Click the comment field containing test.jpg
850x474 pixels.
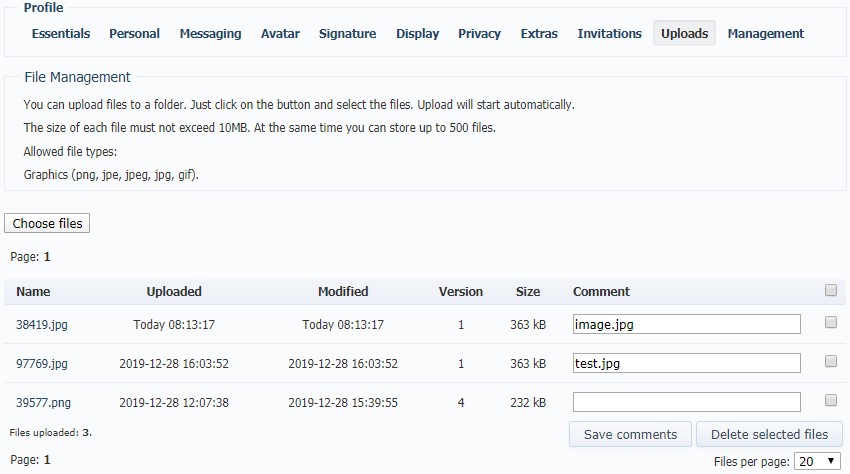tap(686, 363)
